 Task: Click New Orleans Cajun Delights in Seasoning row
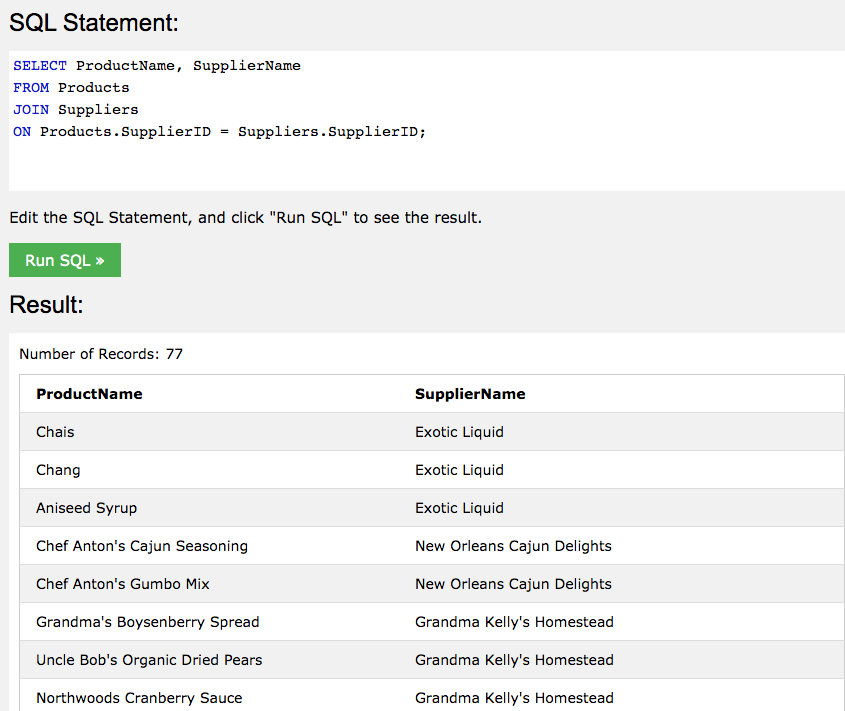[x=513, y=546]
